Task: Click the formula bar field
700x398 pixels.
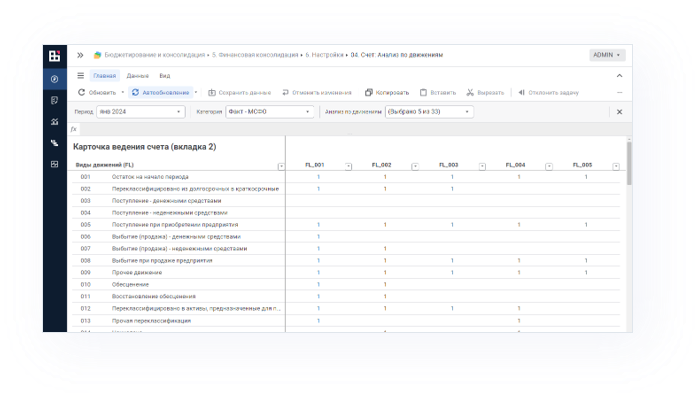Action: click(x=355, y=129)
